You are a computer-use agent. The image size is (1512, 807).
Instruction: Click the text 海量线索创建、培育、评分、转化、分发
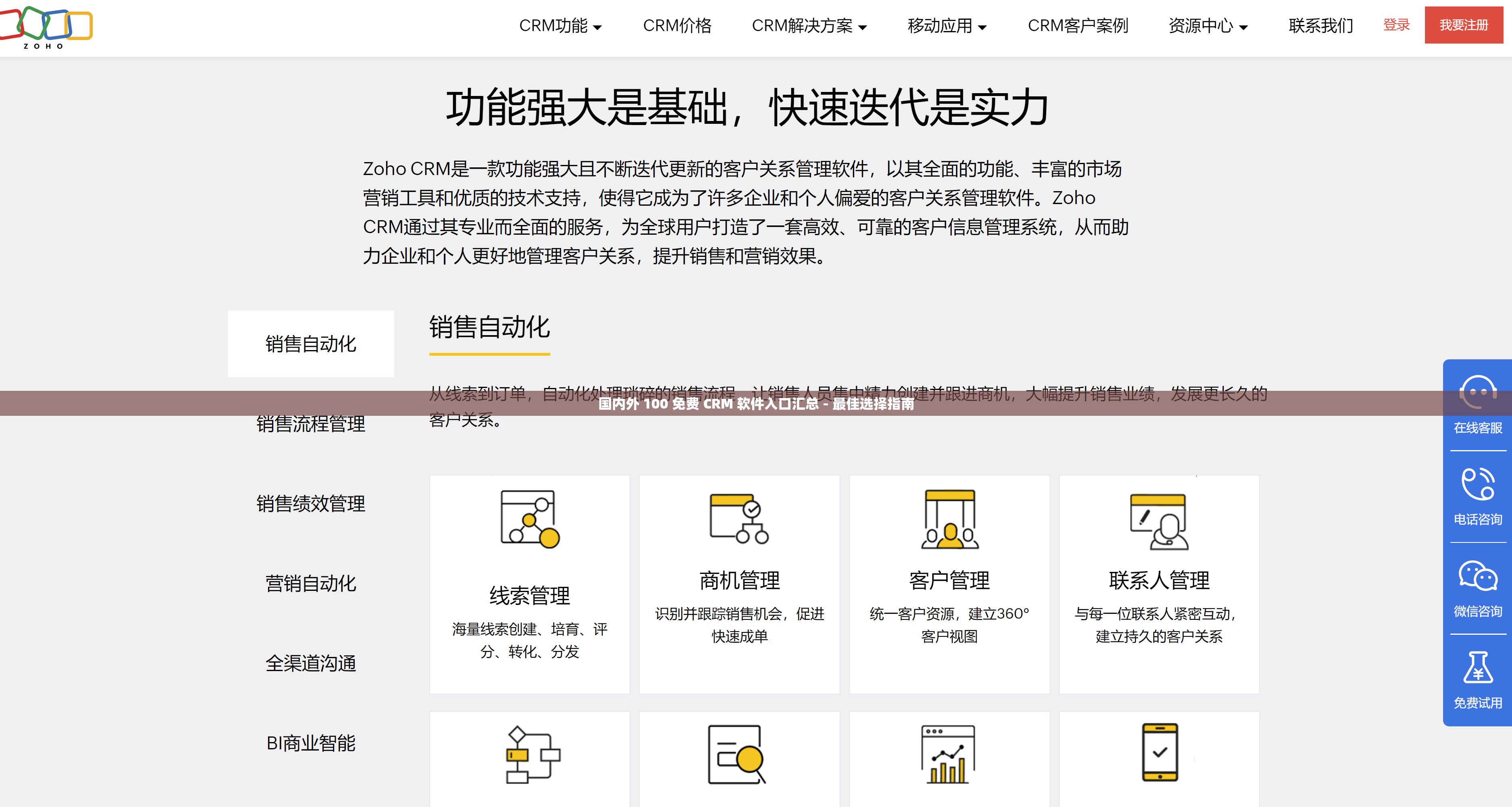529,640
